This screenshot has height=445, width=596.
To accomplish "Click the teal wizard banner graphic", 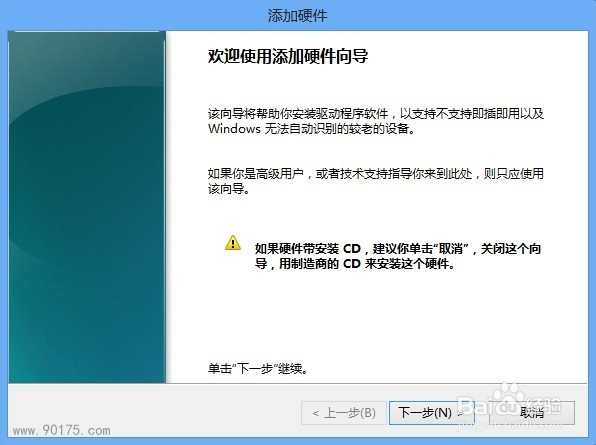I will (87, 207).
